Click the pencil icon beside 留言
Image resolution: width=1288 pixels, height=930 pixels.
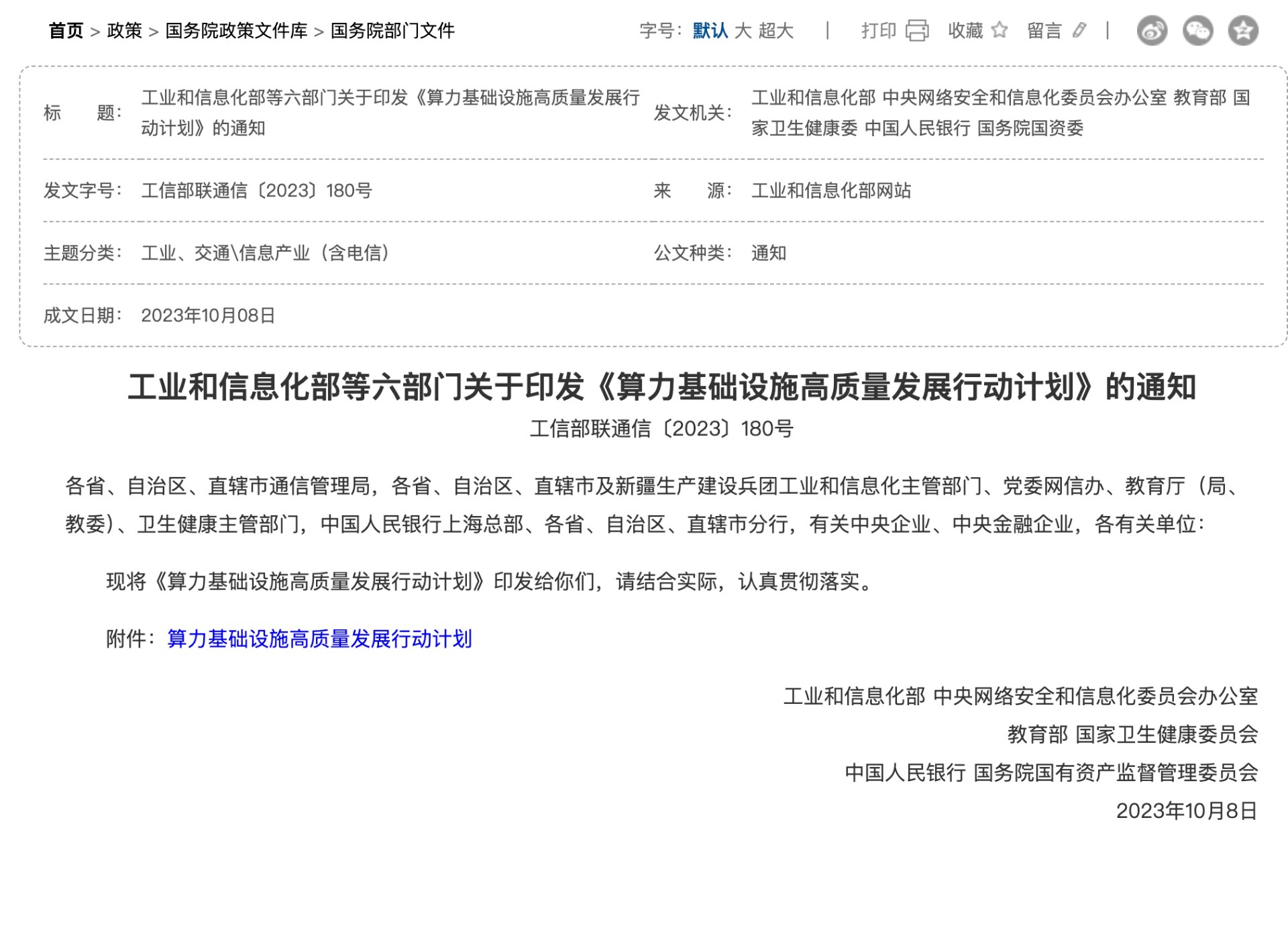click(x=1079, y=30)
